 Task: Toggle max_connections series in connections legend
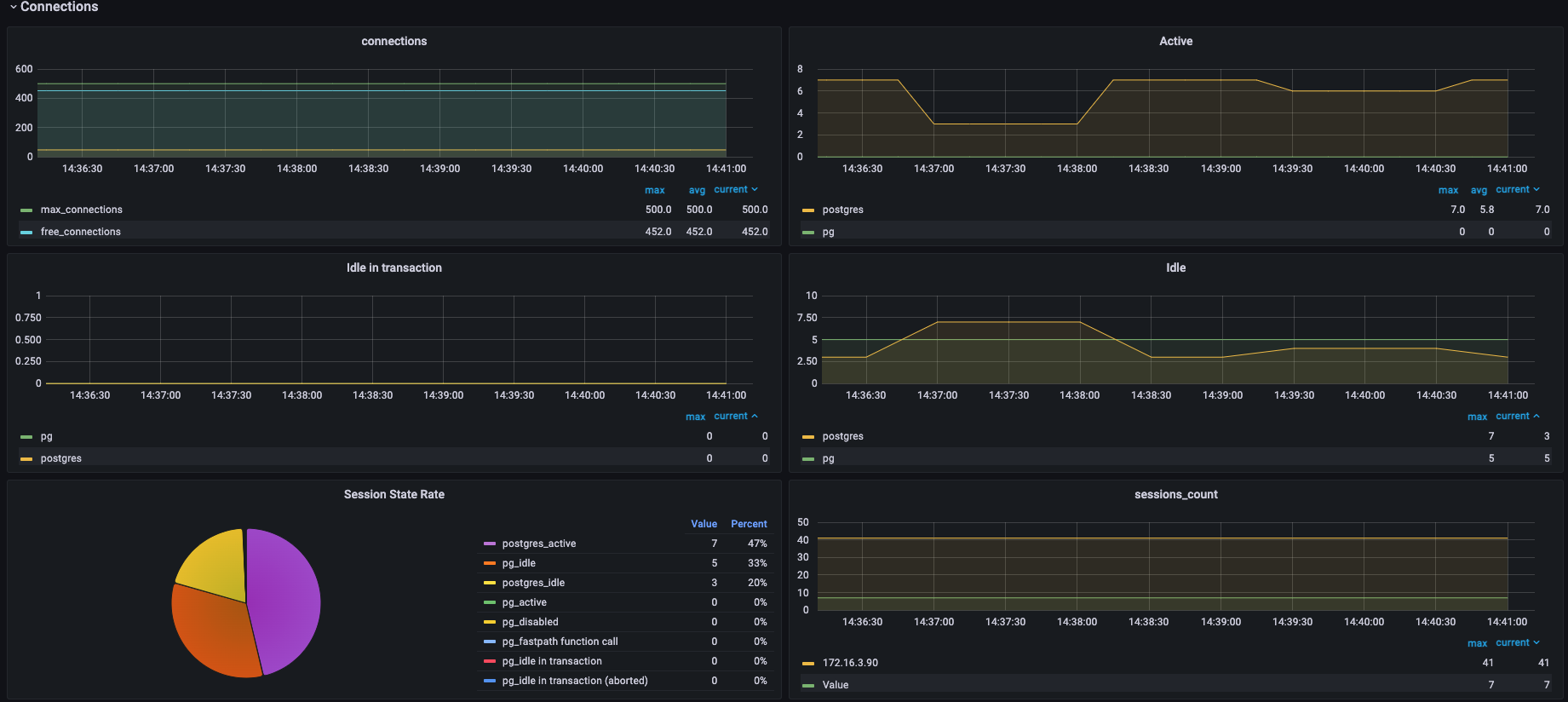click(81, 210)
